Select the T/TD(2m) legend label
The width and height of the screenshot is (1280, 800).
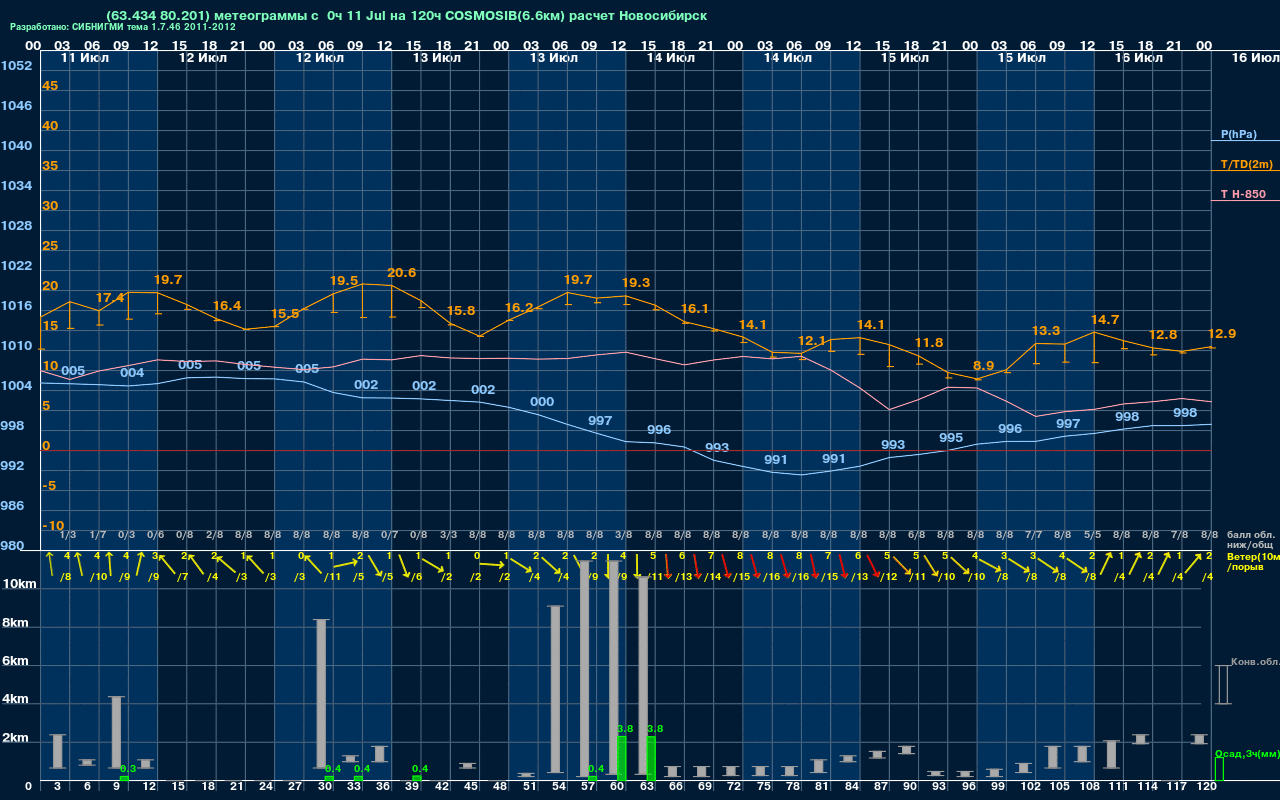click(x=1247, y=164)
